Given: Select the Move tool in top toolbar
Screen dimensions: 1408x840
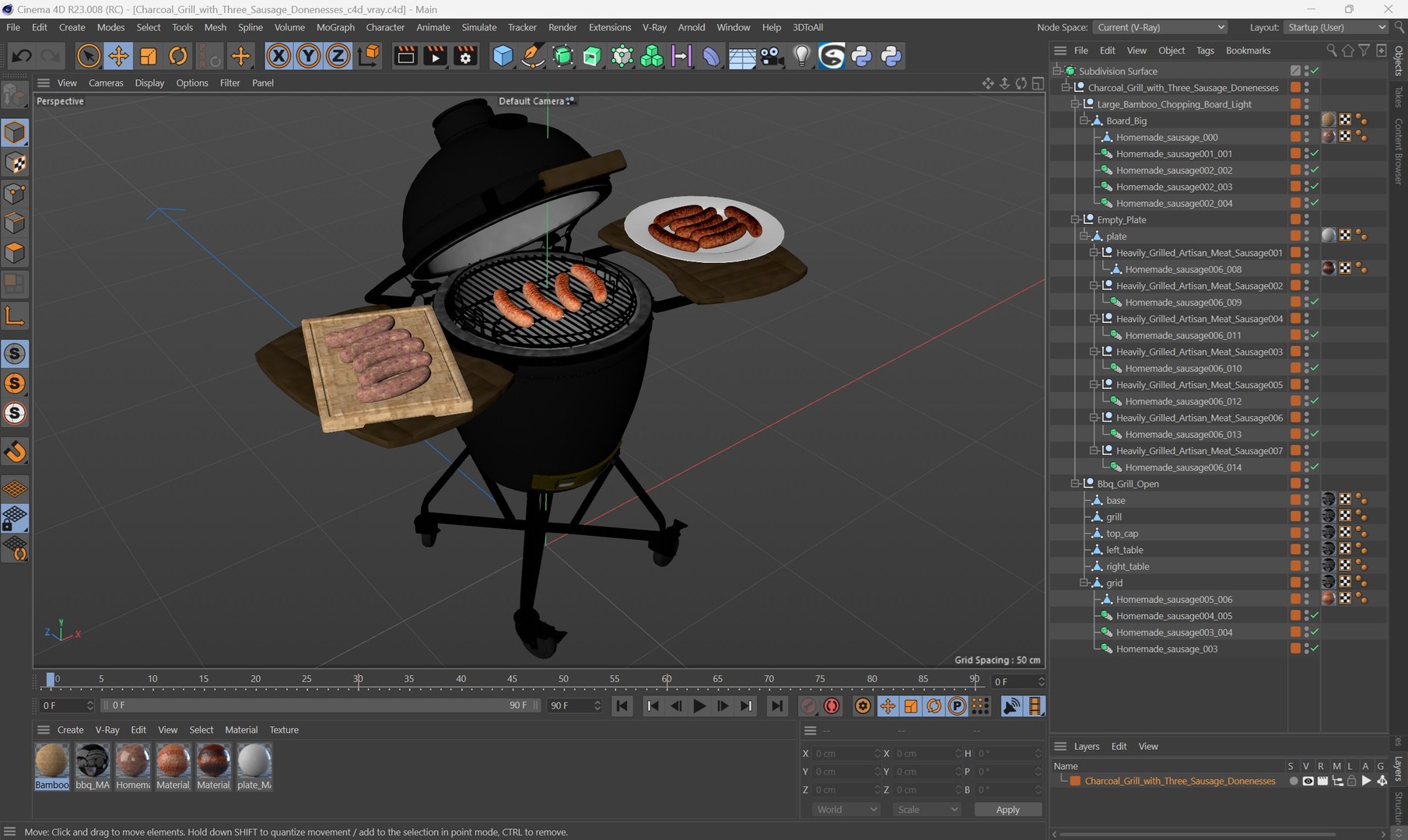Looking at the screenshot, I should (x=118, y=56).
